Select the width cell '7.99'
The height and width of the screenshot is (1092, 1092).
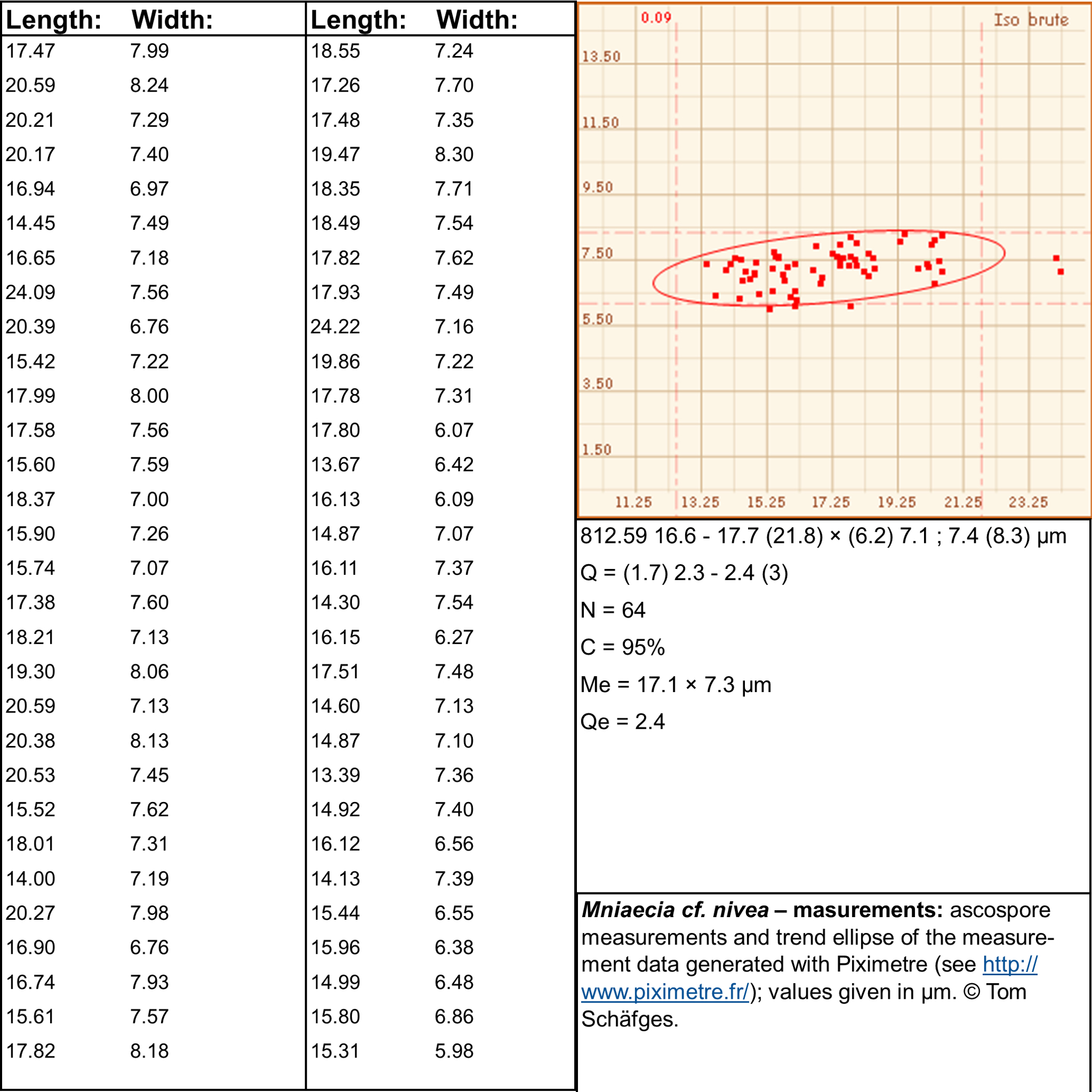(x=149, y=51)
